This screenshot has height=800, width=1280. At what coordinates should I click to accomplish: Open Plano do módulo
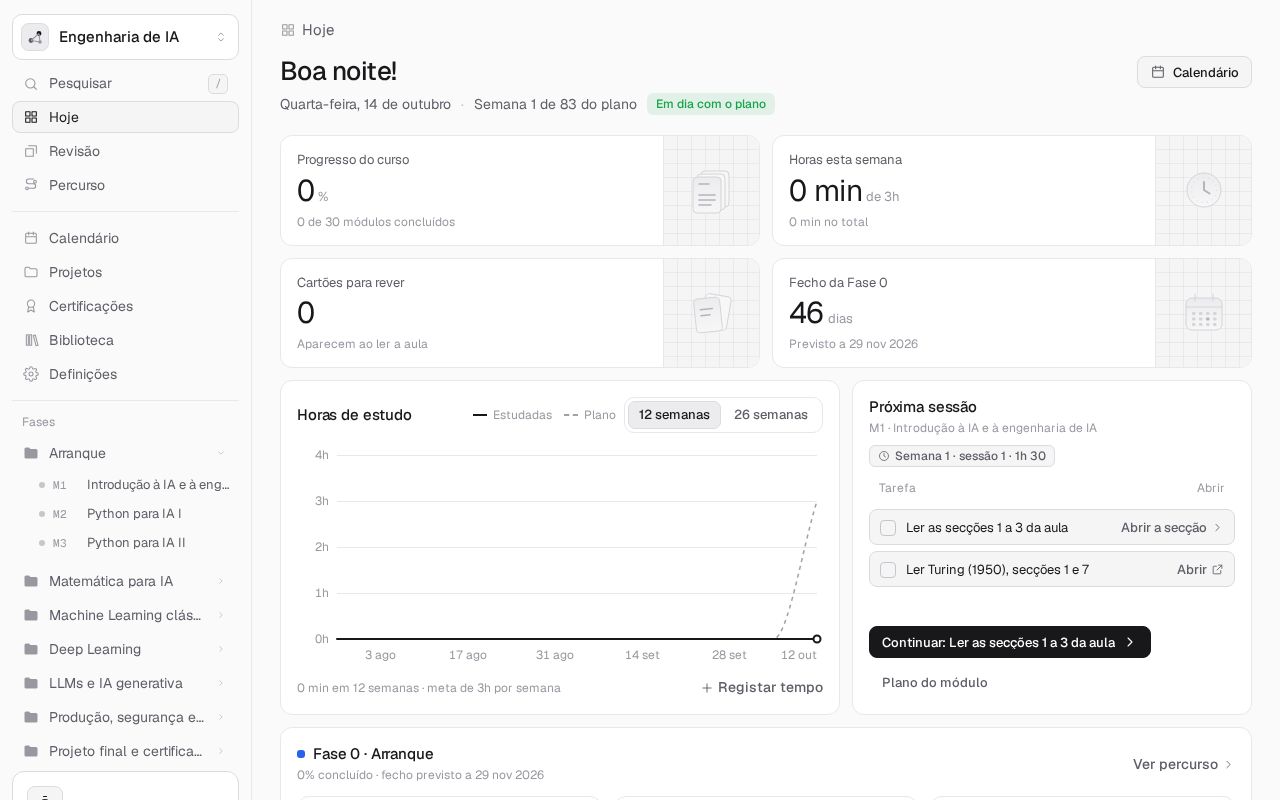tap(935, 682)
